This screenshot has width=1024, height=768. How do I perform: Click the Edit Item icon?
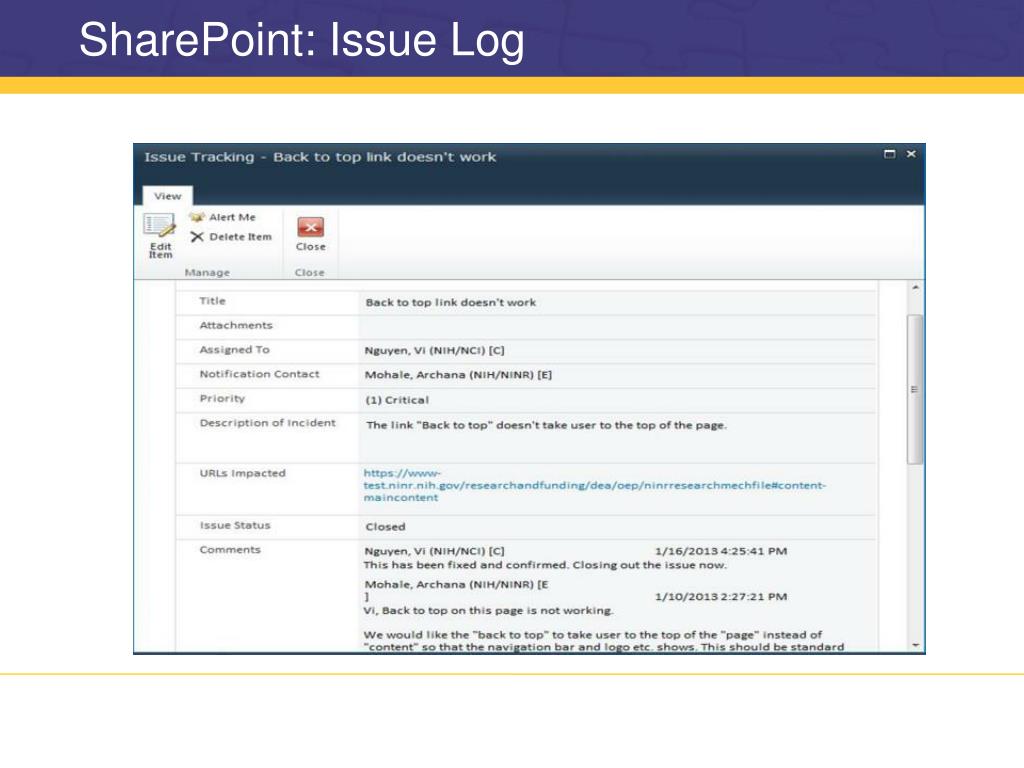pyautogui.click(x=160, y=226)
